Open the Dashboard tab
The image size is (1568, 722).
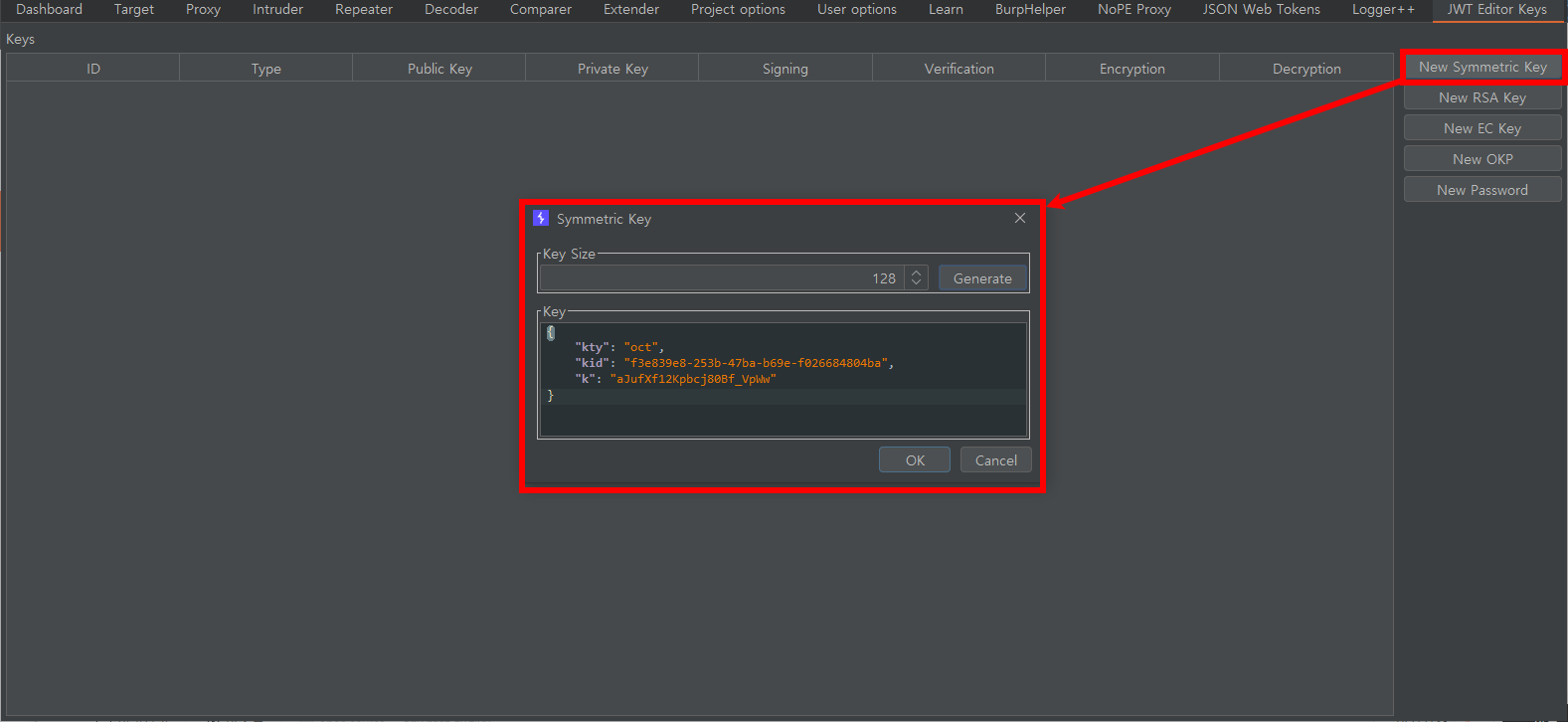coord(49,9)
